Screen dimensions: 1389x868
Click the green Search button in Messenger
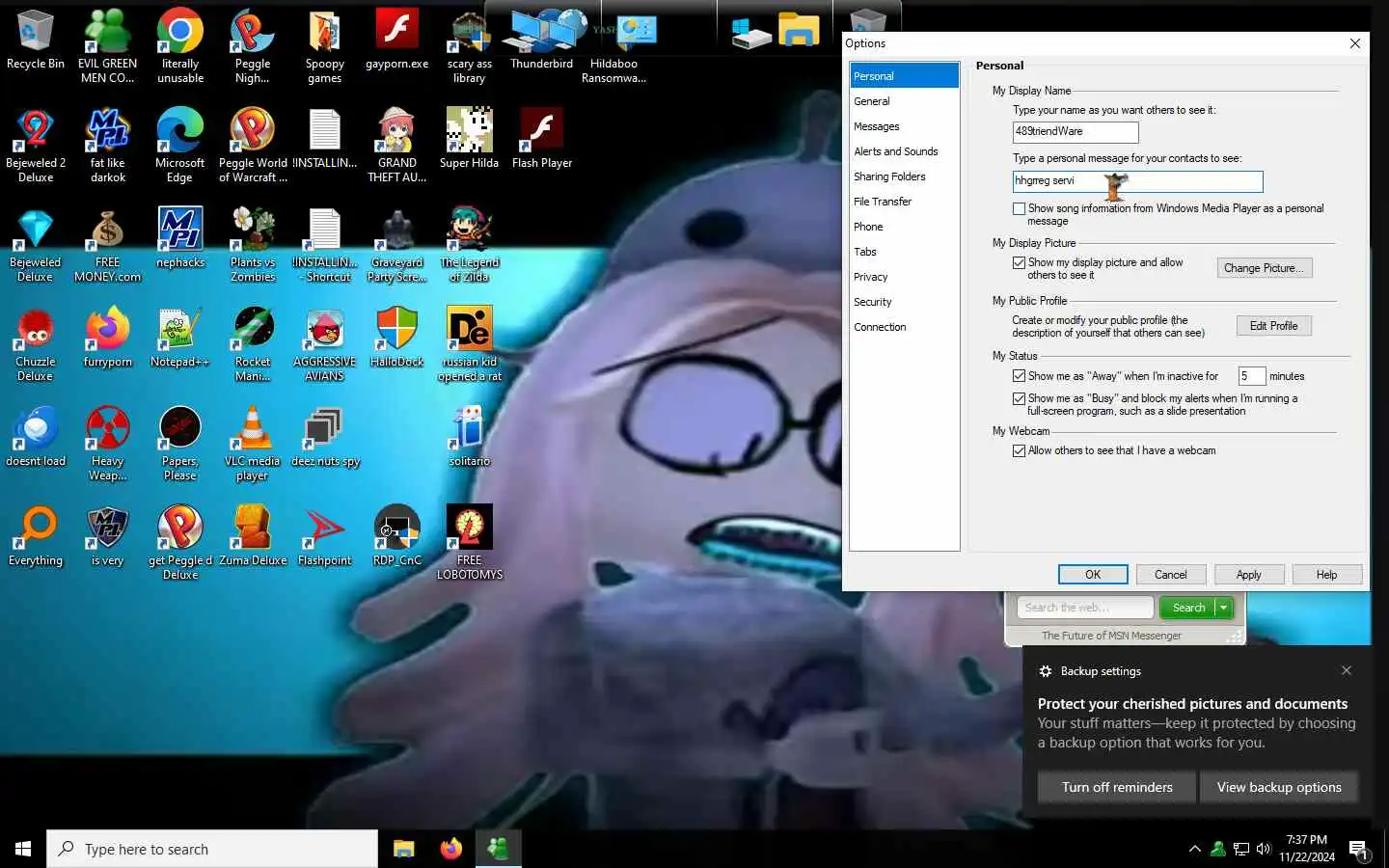coord(1188,608)
